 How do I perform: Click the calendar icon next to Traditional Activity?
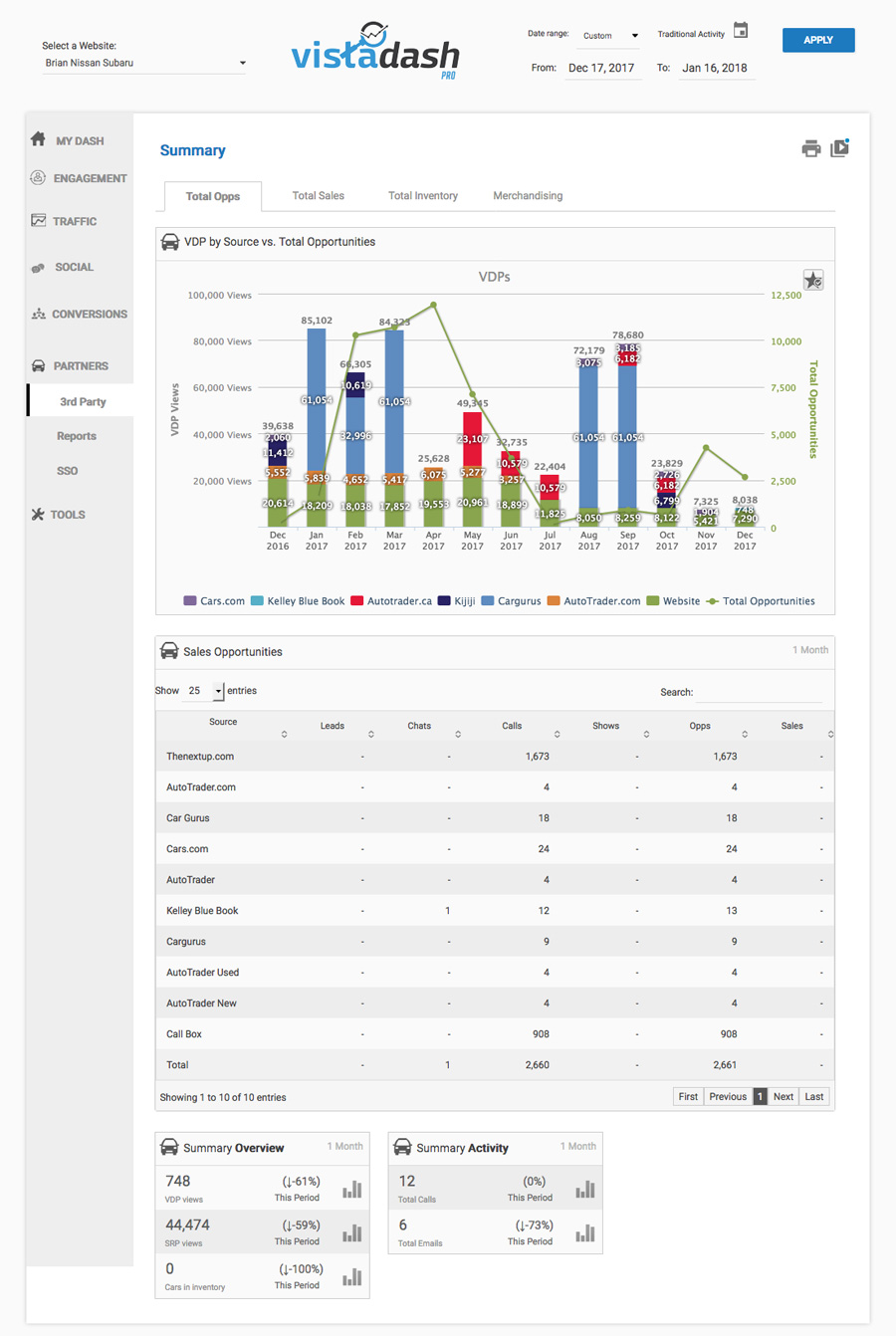point(741,31)
